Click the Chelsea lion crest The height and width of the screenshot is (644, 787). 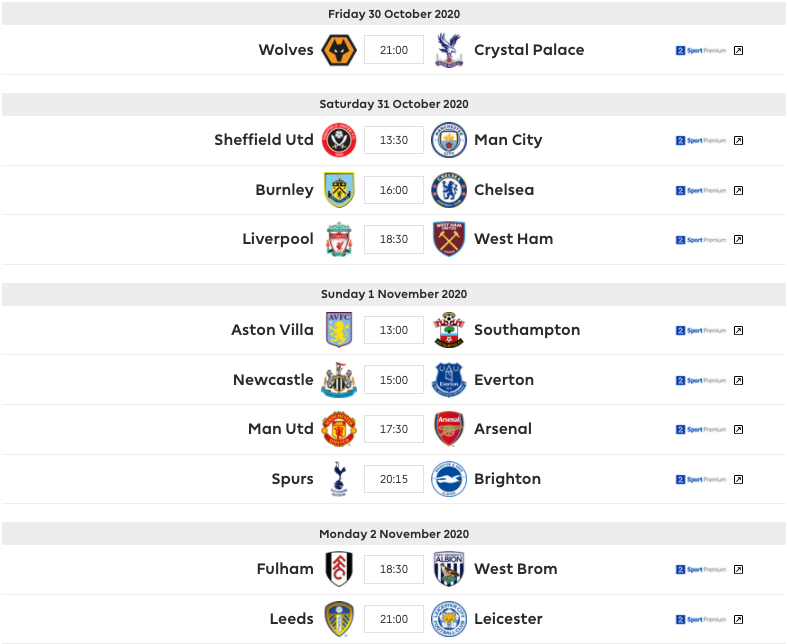pos(449,190)
